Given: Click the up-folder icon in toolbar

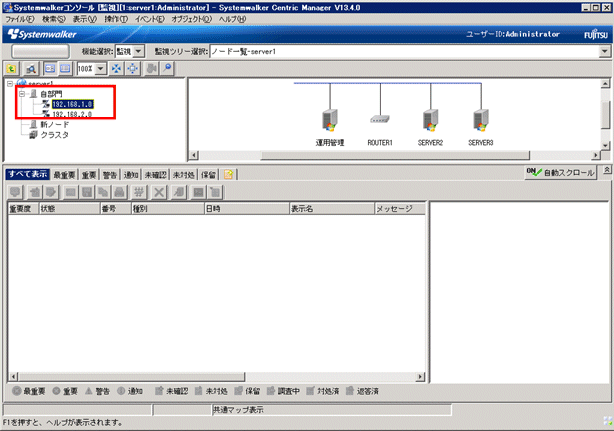Looking at the screenshot, I should pyautogui.click(x=12, y=68).
